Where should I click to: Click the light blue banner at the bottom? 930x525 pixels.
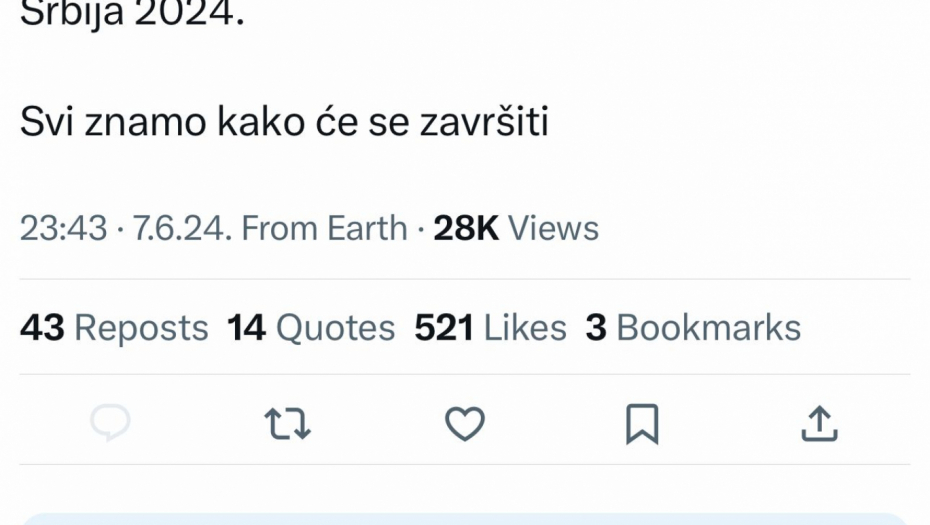click(464, 518)
